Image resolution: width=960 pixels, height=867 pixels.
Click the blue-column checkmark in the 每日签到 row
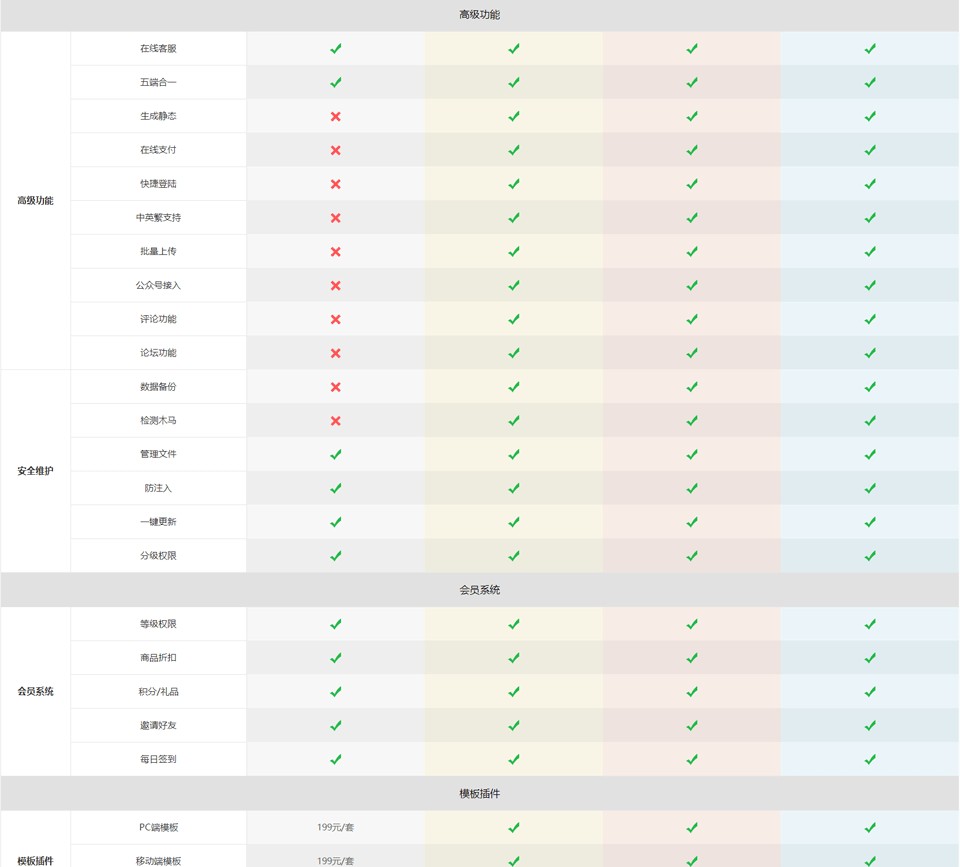click(870, 760)
